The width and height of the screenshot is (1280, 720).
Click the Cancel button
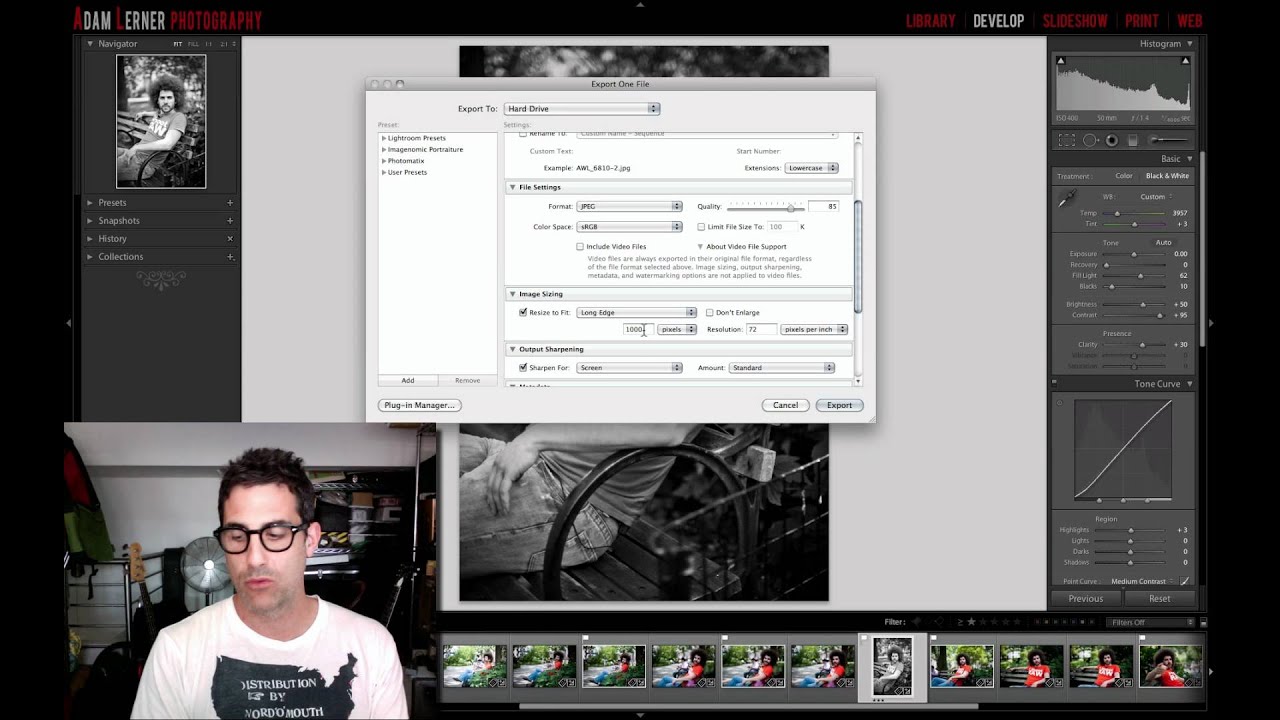(785, 405)
